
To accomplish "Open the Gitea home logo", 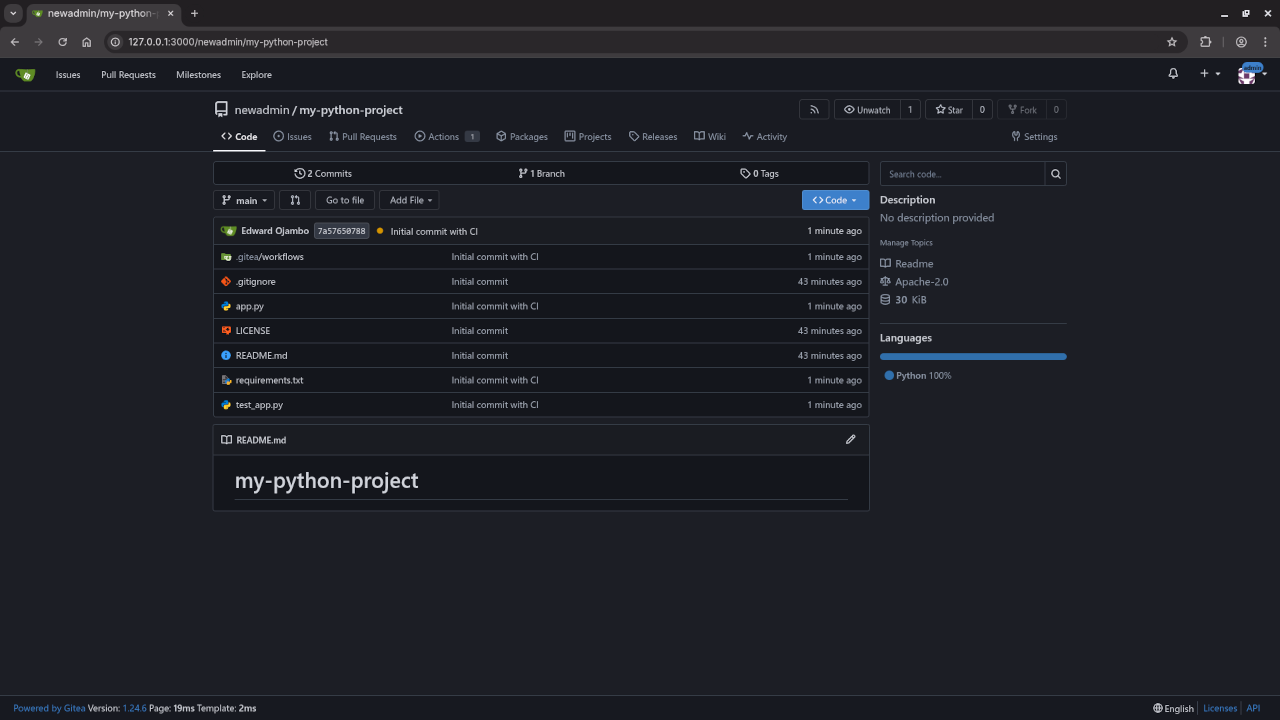I will click(x=25, y=74).
